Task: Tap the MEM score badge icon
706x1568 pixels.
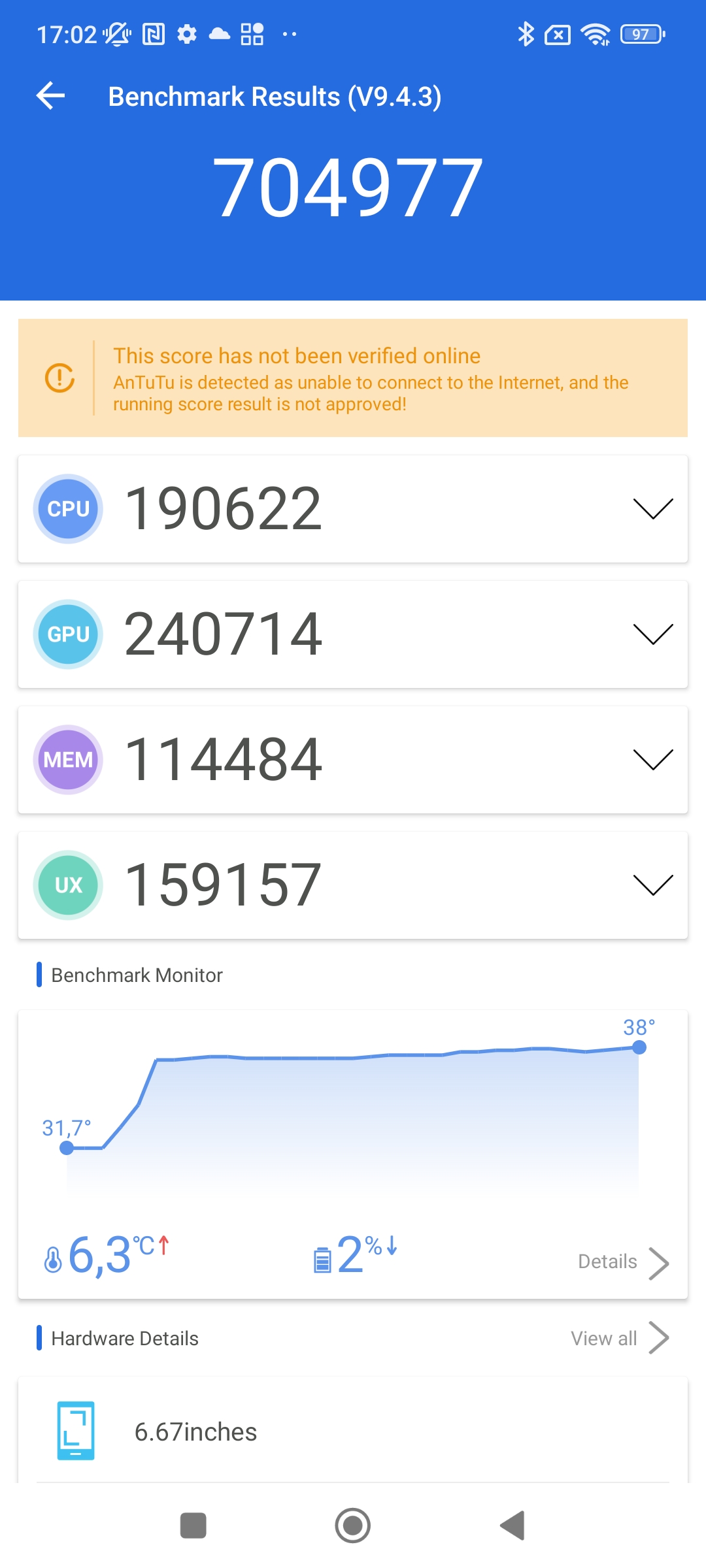Action: click(x=68, y=760)
